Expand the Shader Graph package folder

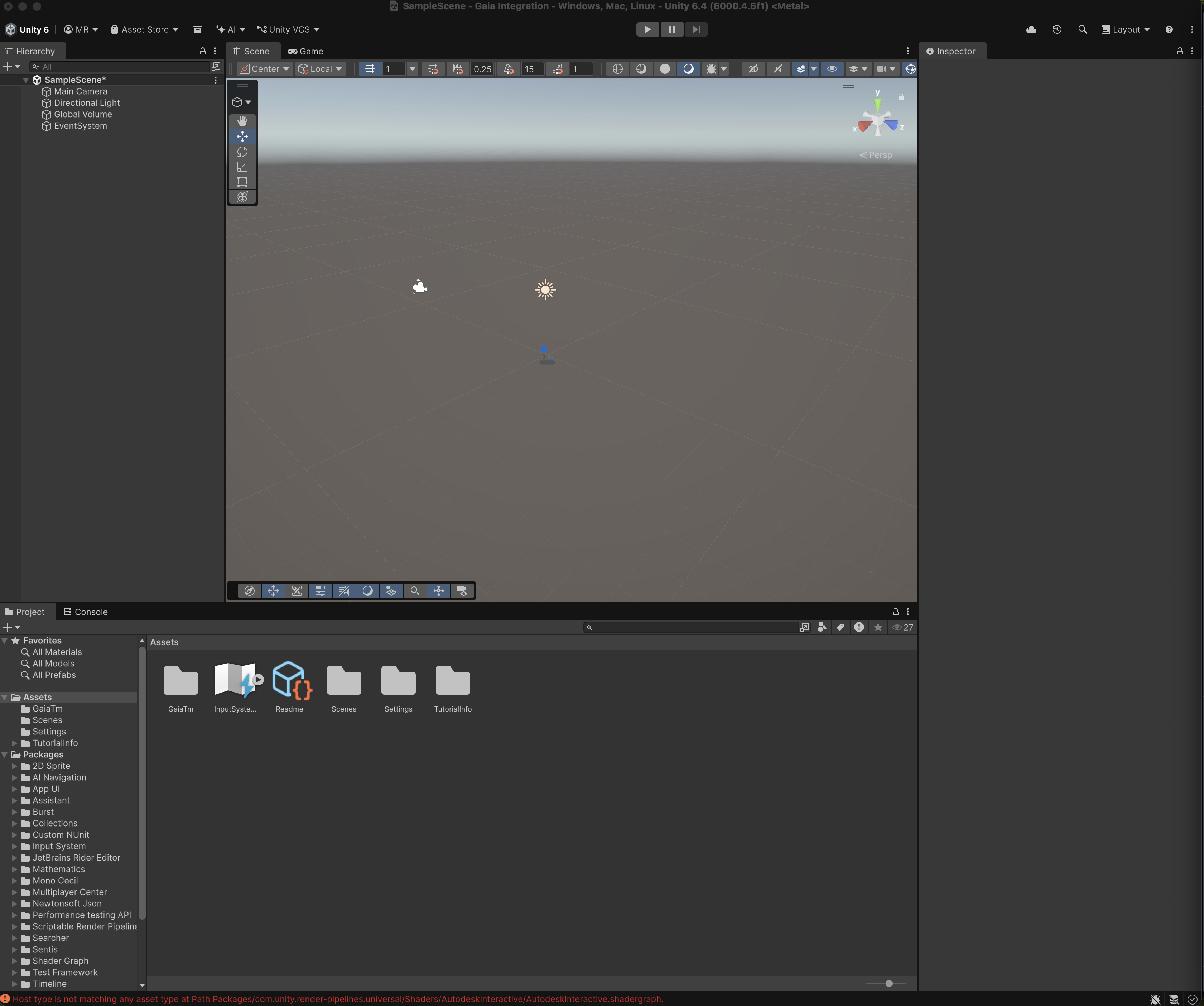[x=14, y=961]
